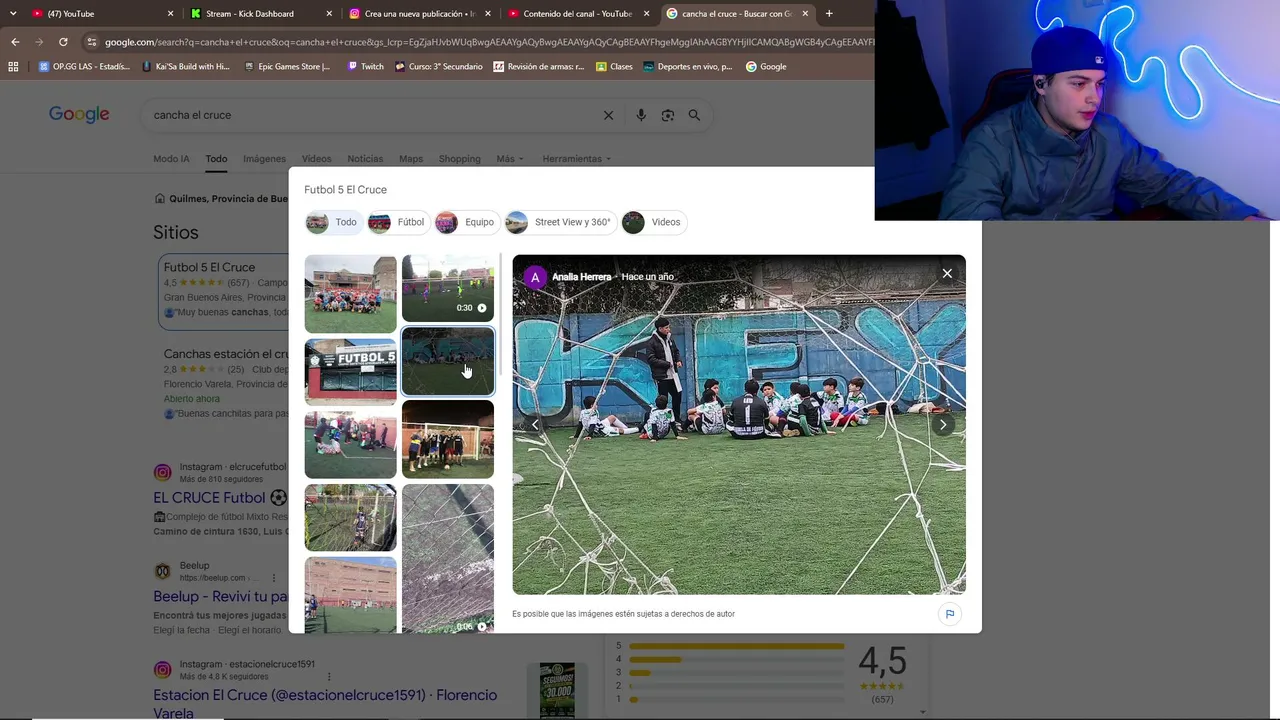Go back to the previous page
1280x720 pixels.
click(x=15, y=42)
